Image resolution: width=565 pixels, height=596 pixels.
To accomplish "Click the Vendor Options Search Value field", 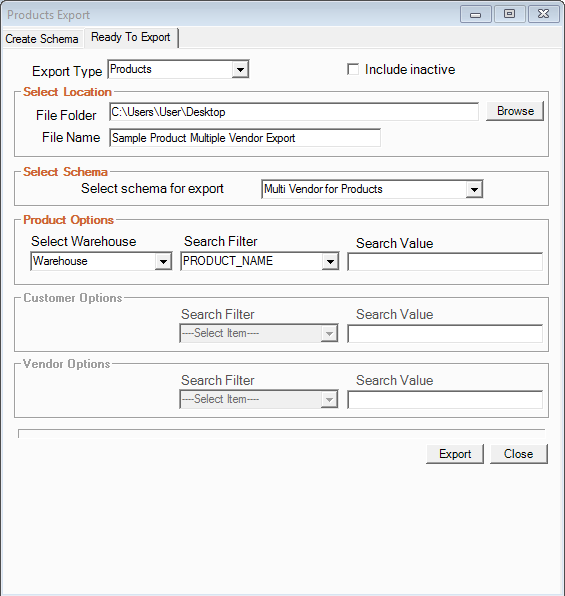I will click(x=445, y=400).
